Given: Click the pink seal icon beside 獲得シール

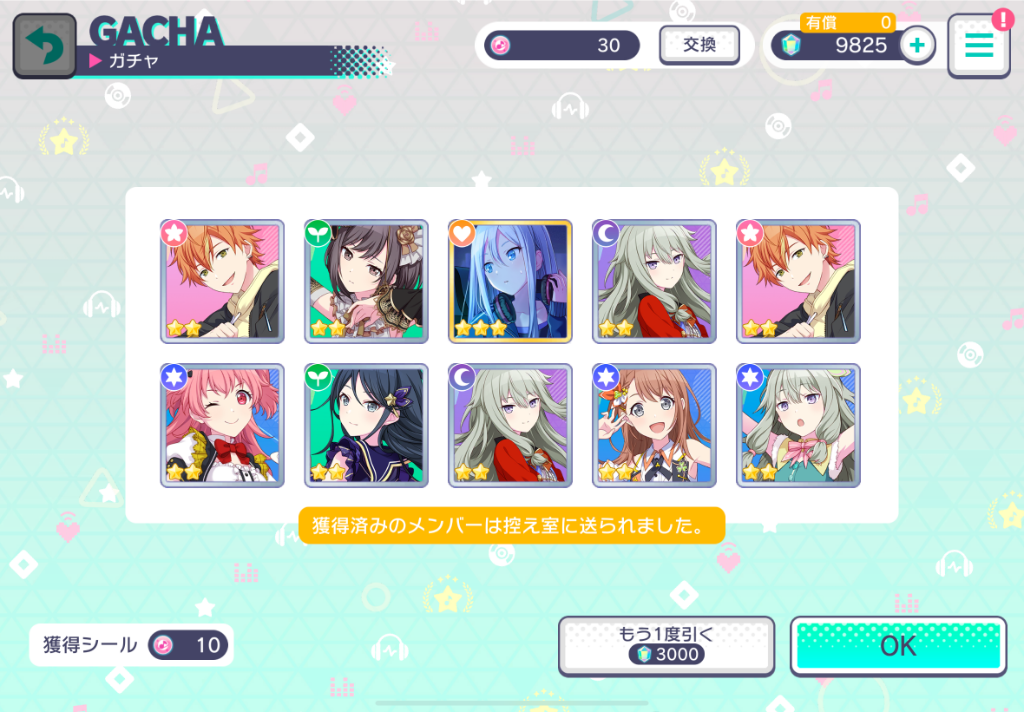Looking at the screenshot, I should tap(162, 645).
